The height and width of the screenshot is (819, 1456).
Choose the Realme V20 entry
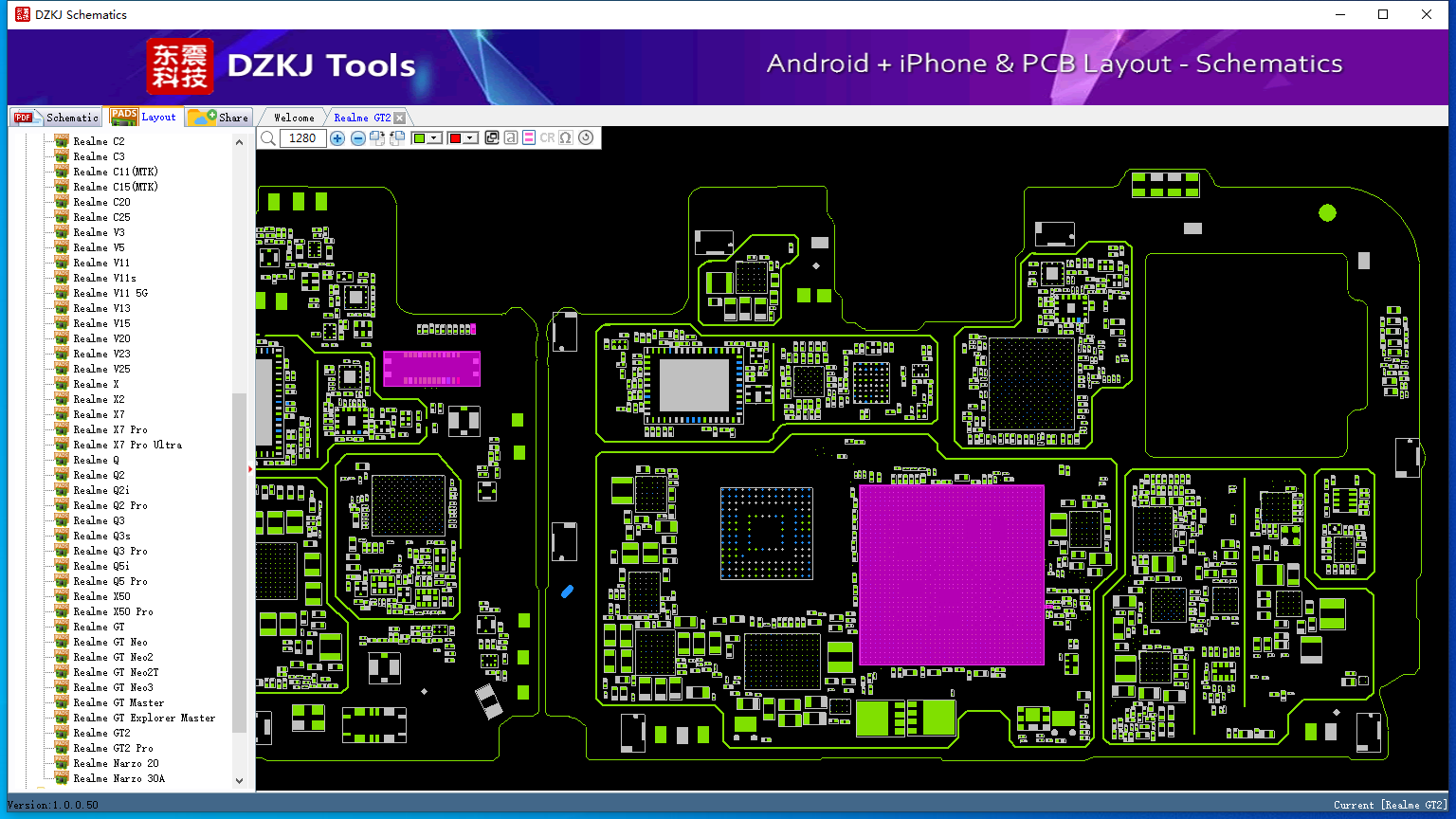click(x=102, y=338)
